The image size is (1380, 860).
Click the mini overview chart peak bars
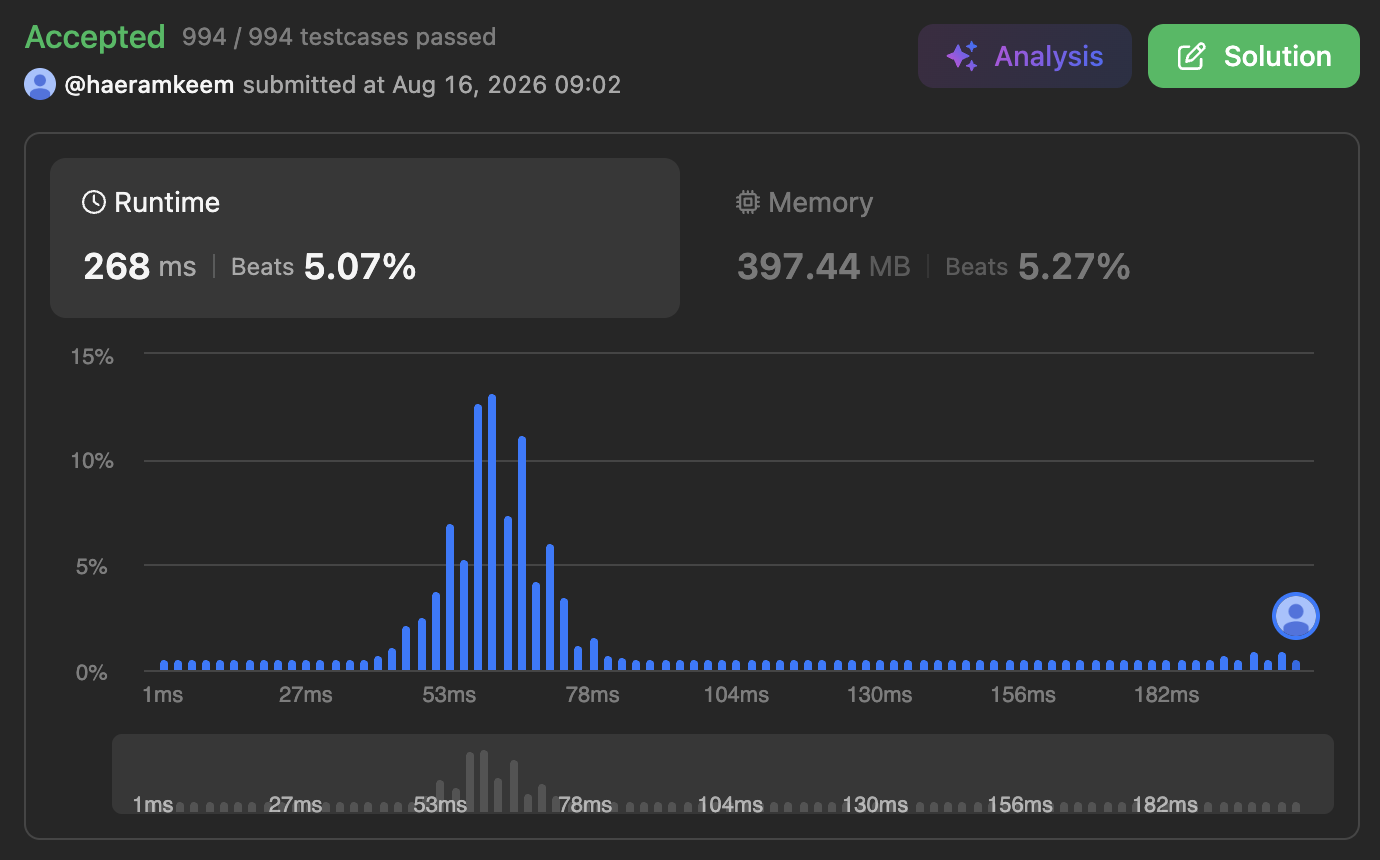click(483, 781)
